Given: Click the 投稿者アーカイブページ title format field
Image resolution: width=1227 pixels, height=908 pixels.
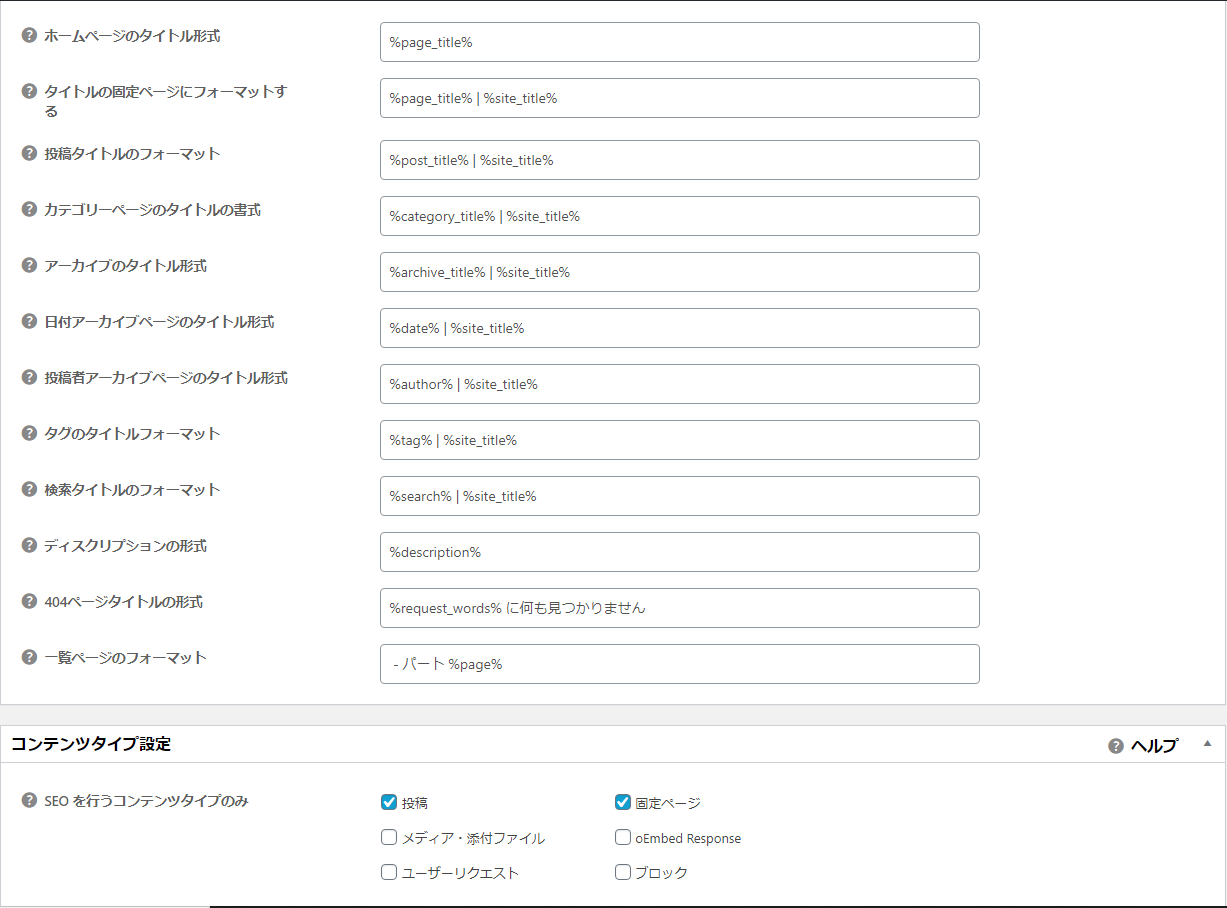Looking at the screenshot, I should point(679,384).
